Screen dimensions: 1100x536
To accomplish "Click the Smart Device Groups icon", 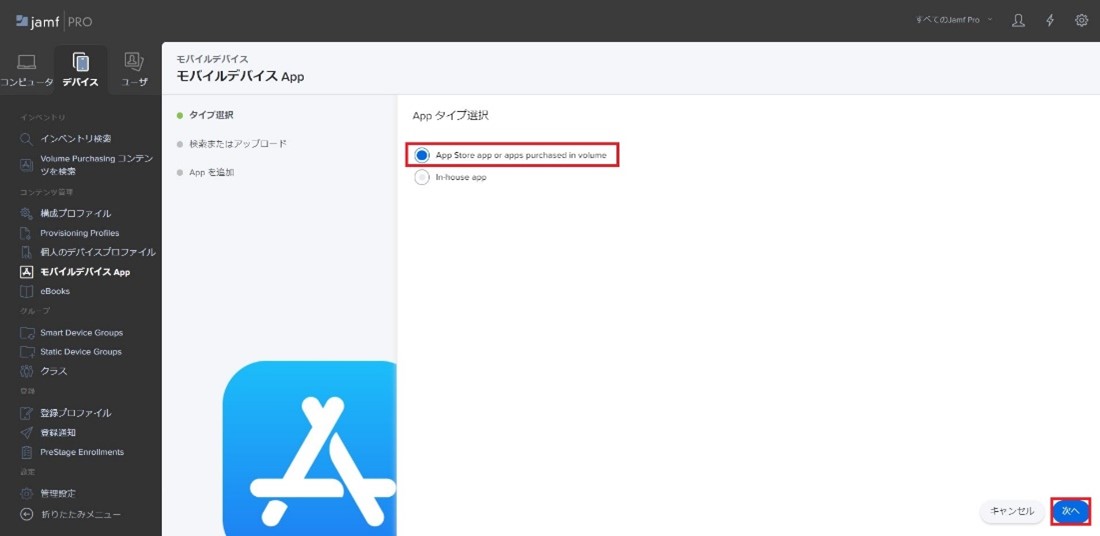I will [x=26, y=333].
